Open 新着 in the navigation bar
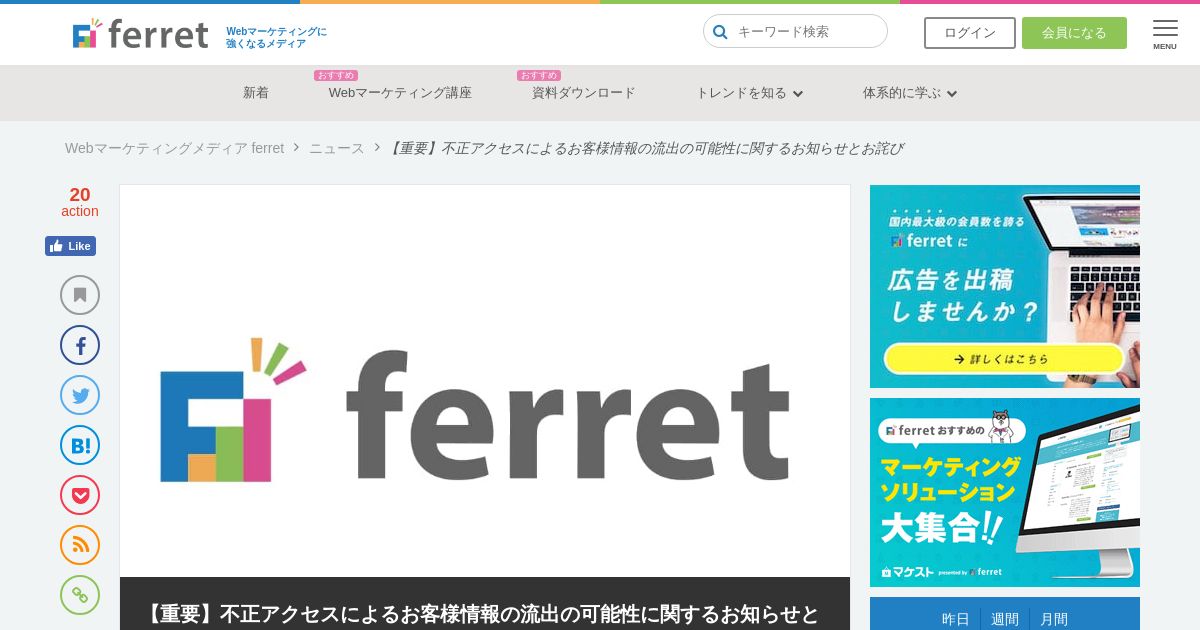This screenshot has width=1200, height=630. pyautogui.click(x=256, y=93)
